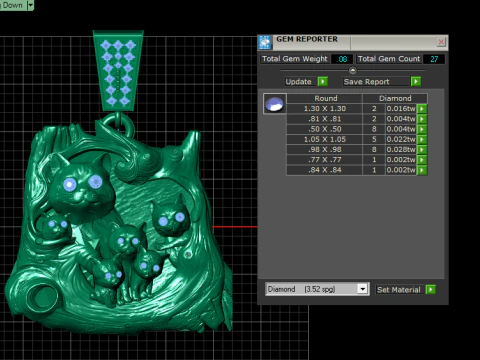Click green arrow for .84 X .84 row
480x360 pixels.
[x=422, y=170]
